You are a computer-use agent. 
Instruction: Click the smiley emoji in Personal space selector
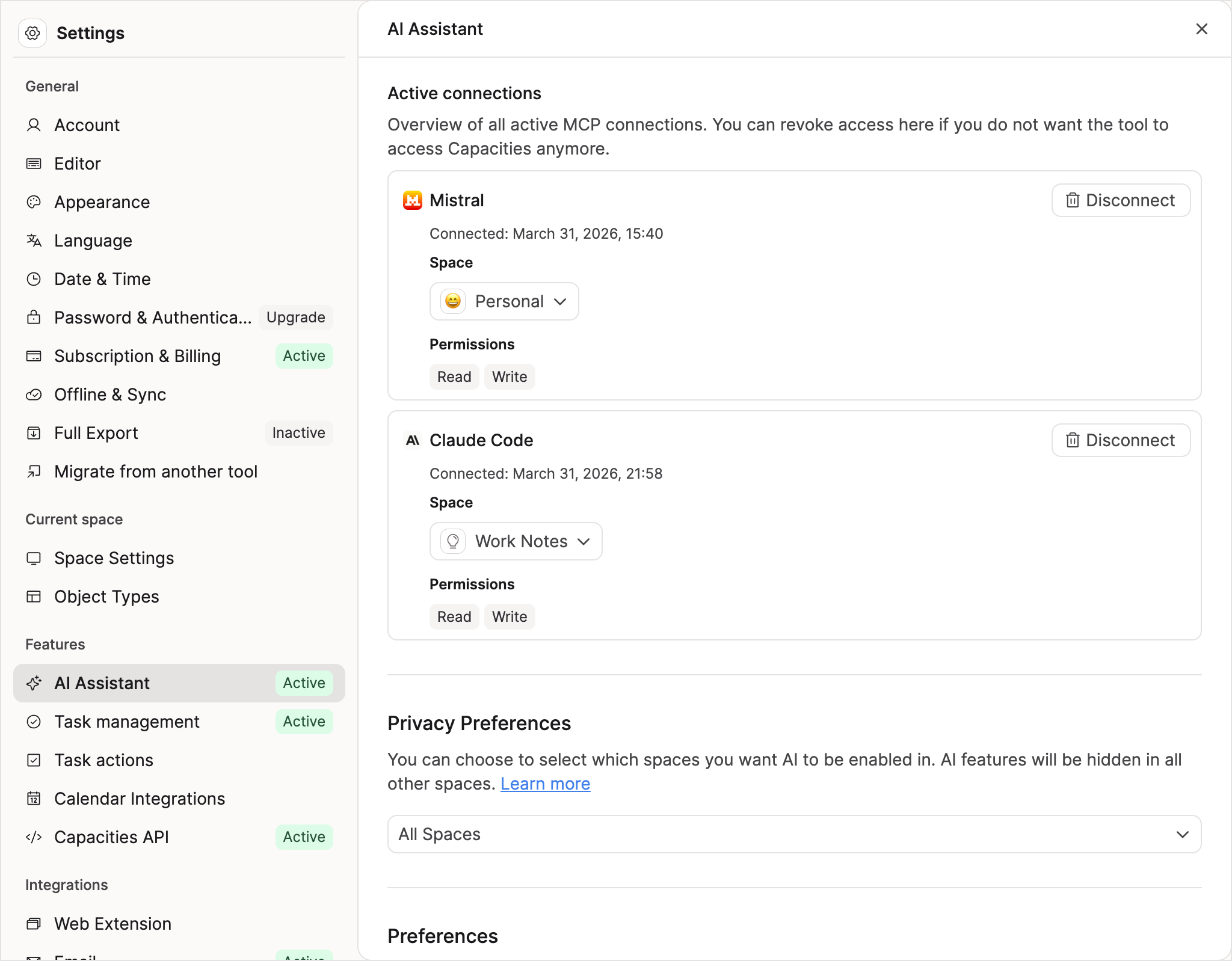453,301
